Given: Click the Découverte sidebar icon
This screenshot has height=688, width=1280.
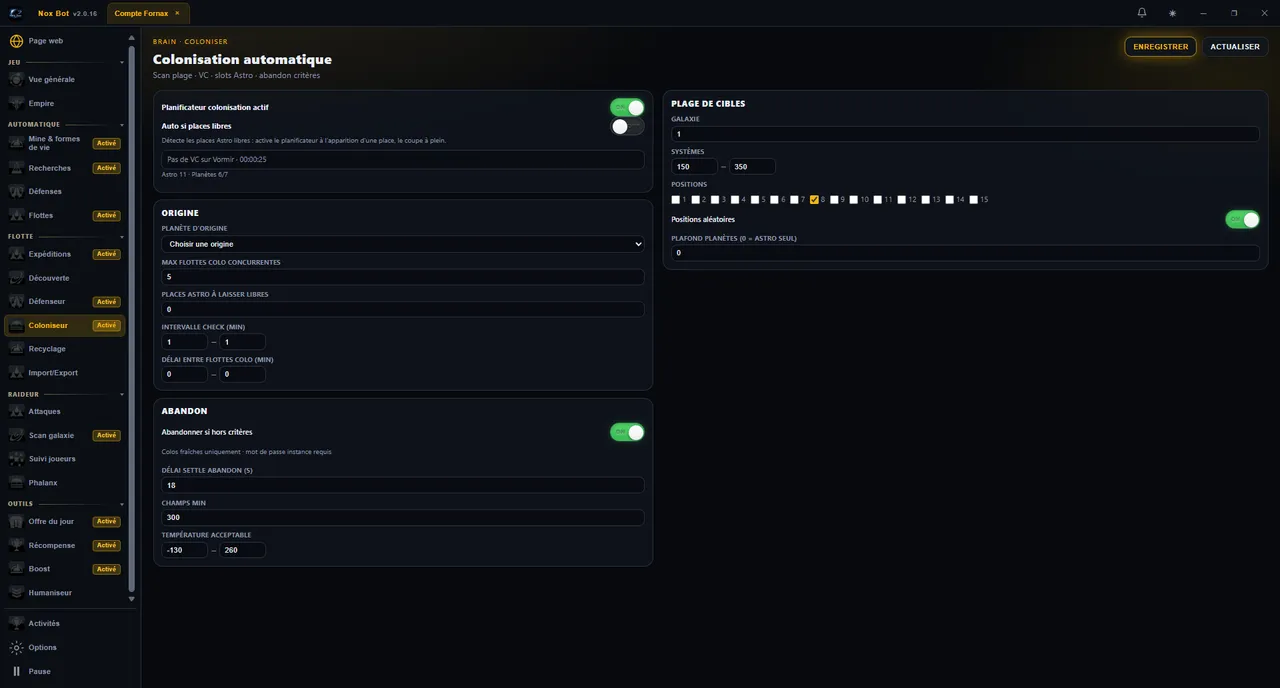Looking at the screenshot, I should click(16, 278).
